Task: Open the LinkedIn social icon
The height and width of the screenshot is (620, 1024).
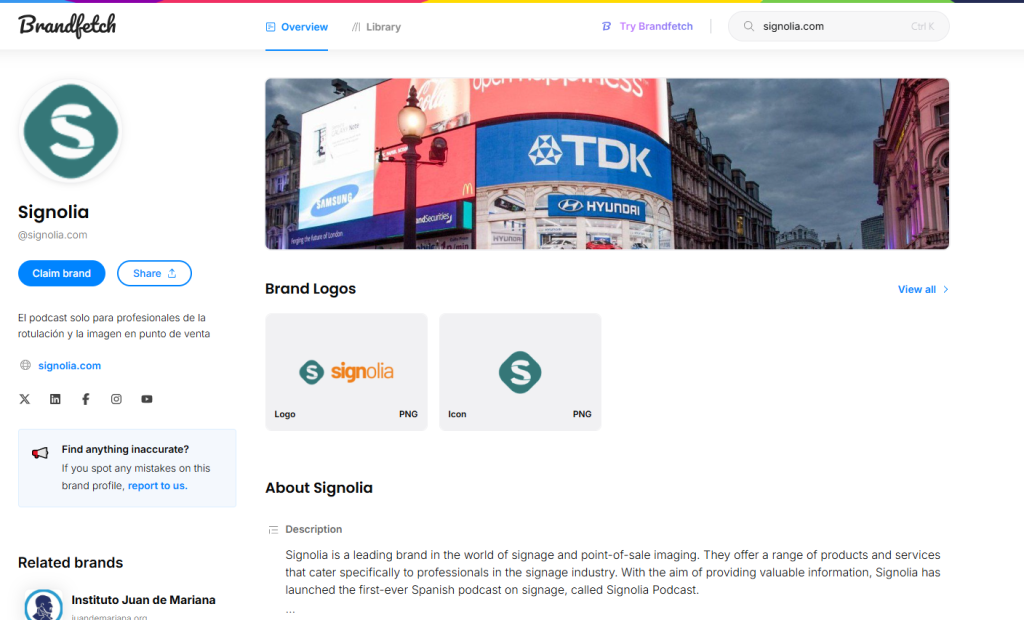Action: tap(56, 399)
